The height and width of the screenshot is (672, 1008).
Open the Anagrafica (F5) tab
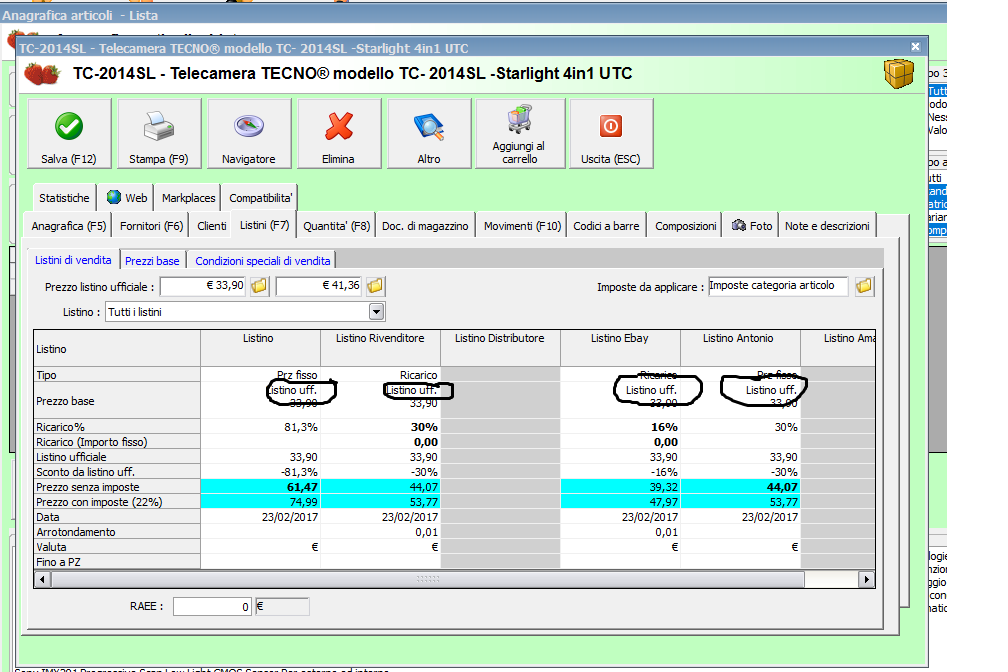pyautogui.click(x=69, y=226)
